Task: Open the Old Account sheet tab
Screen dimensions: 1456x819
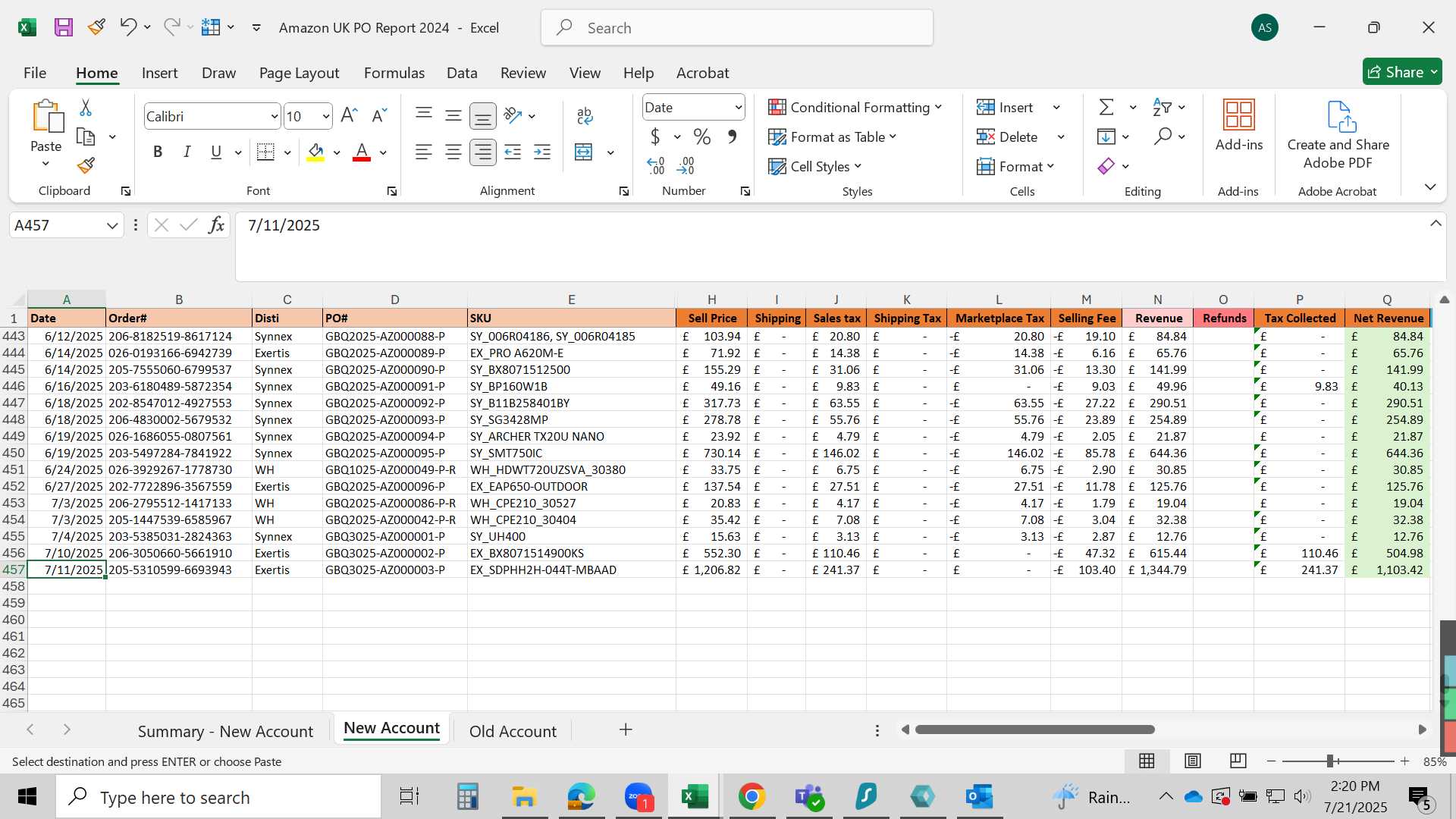Action: coord(513,731)
